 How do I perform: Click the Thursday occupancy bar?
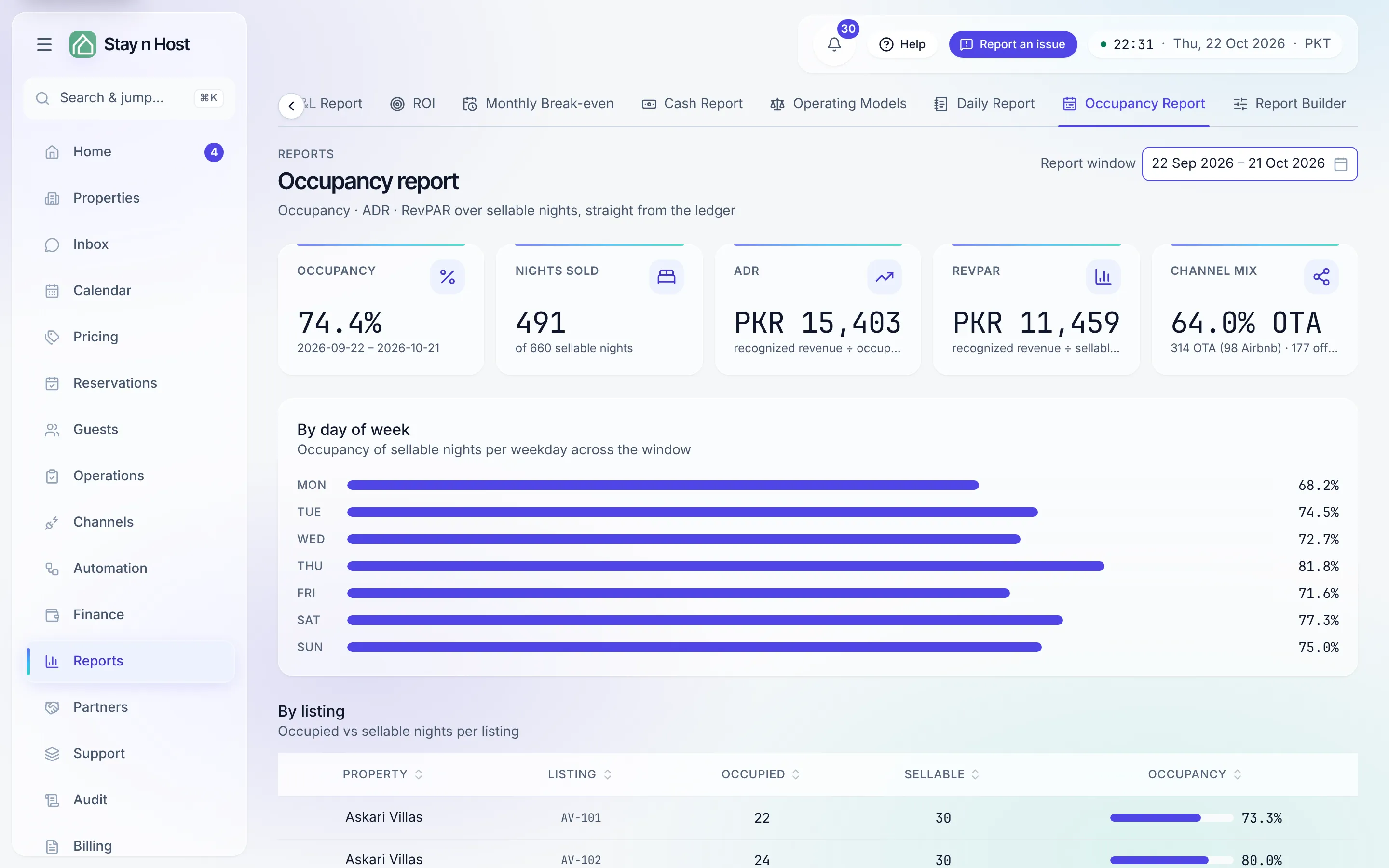coord(725,566)
